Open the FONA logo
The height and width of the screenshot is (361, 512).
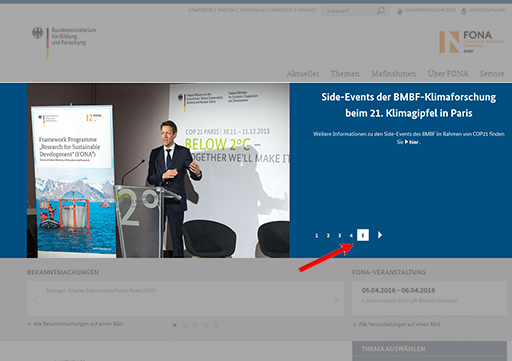point(472,42)
